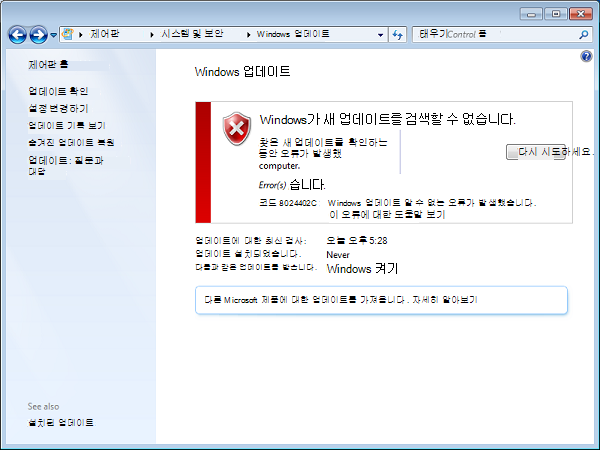Refresh the page with the refresh icon
Viewport: 600px width, 450px height.
click(x=398, y=35)
